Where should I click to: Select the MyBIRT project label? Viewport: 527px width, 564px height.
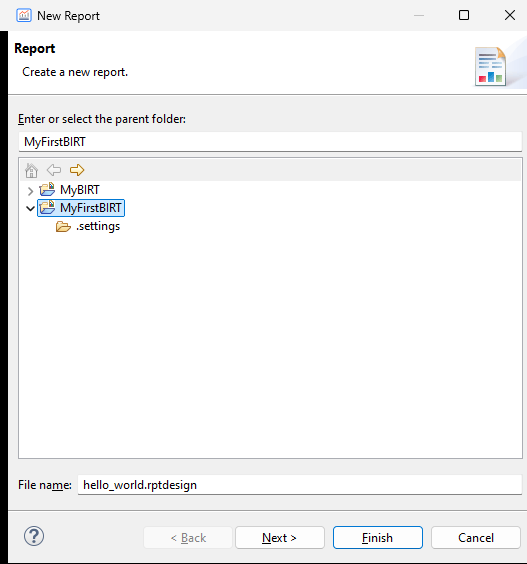[x=79, y=190]
